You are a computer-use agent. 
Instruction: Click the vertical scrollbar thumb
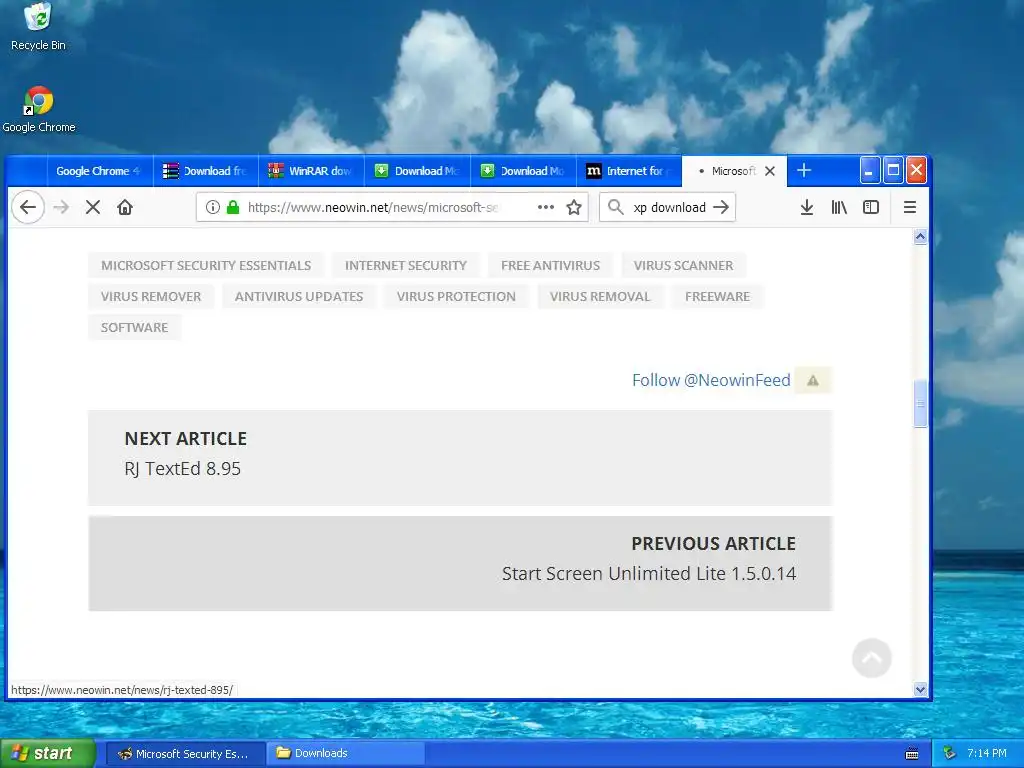point(920,404)
